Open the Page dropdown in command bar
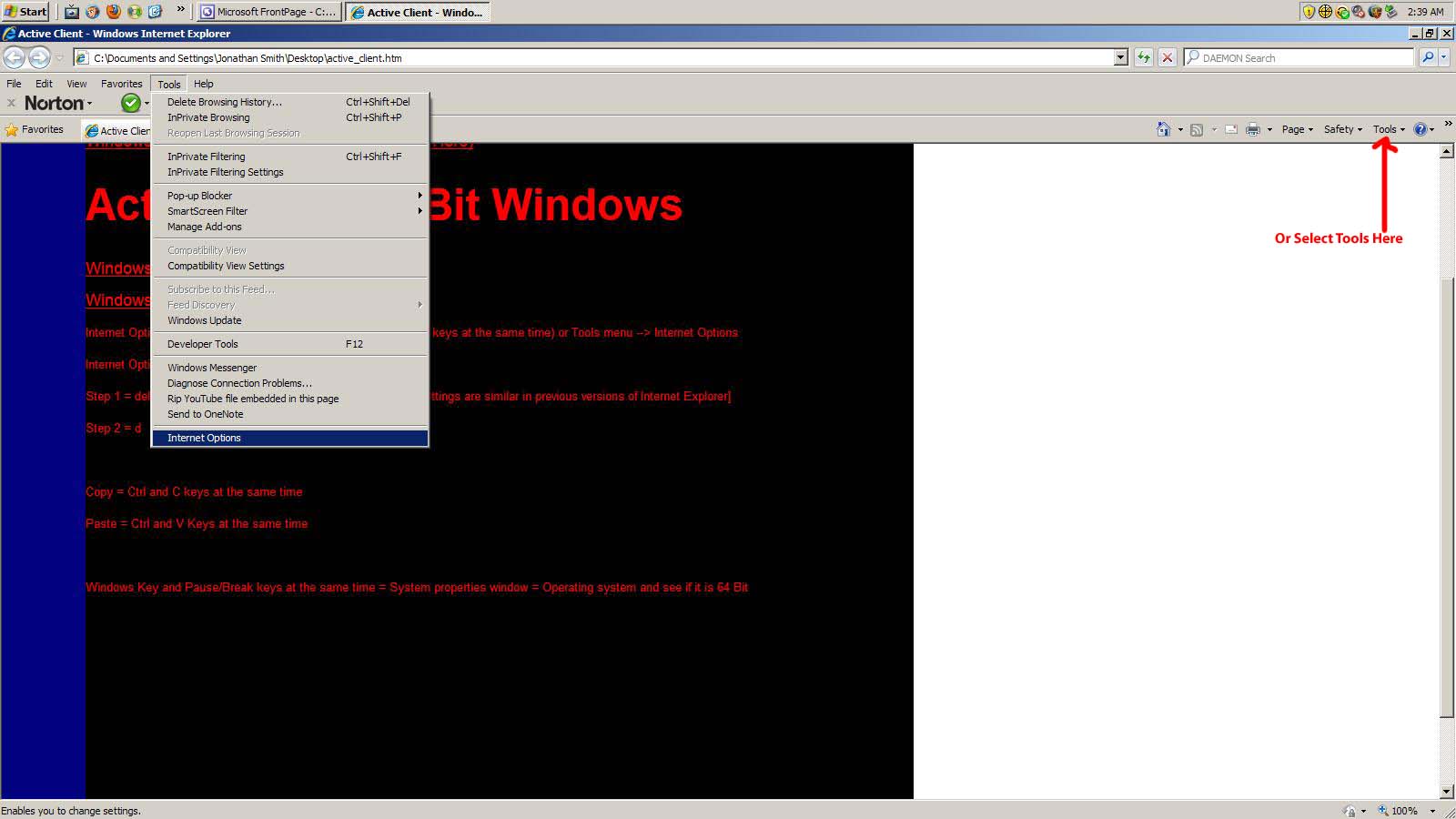This screenshot has height=819, width=1456. pyautogui.click(x=1297, y=129)
